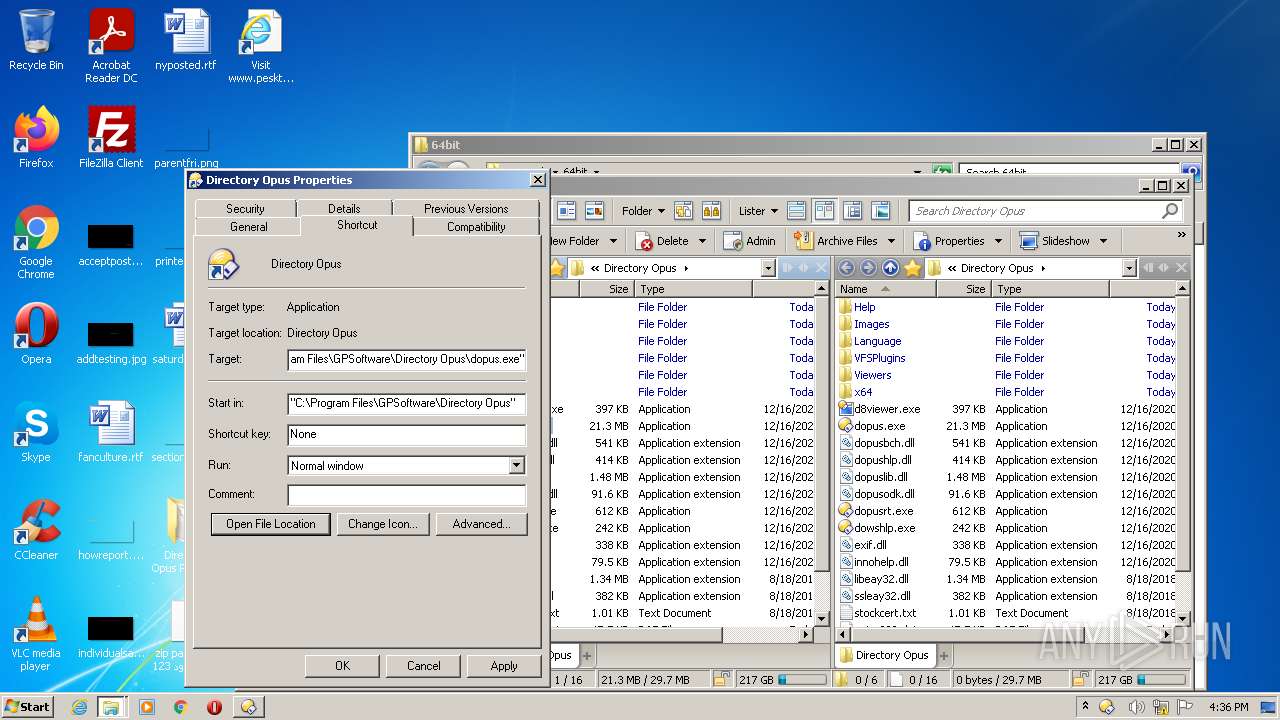Start the Slideshow from the toolbar

pyautogui.click(x=1055, y=241)
